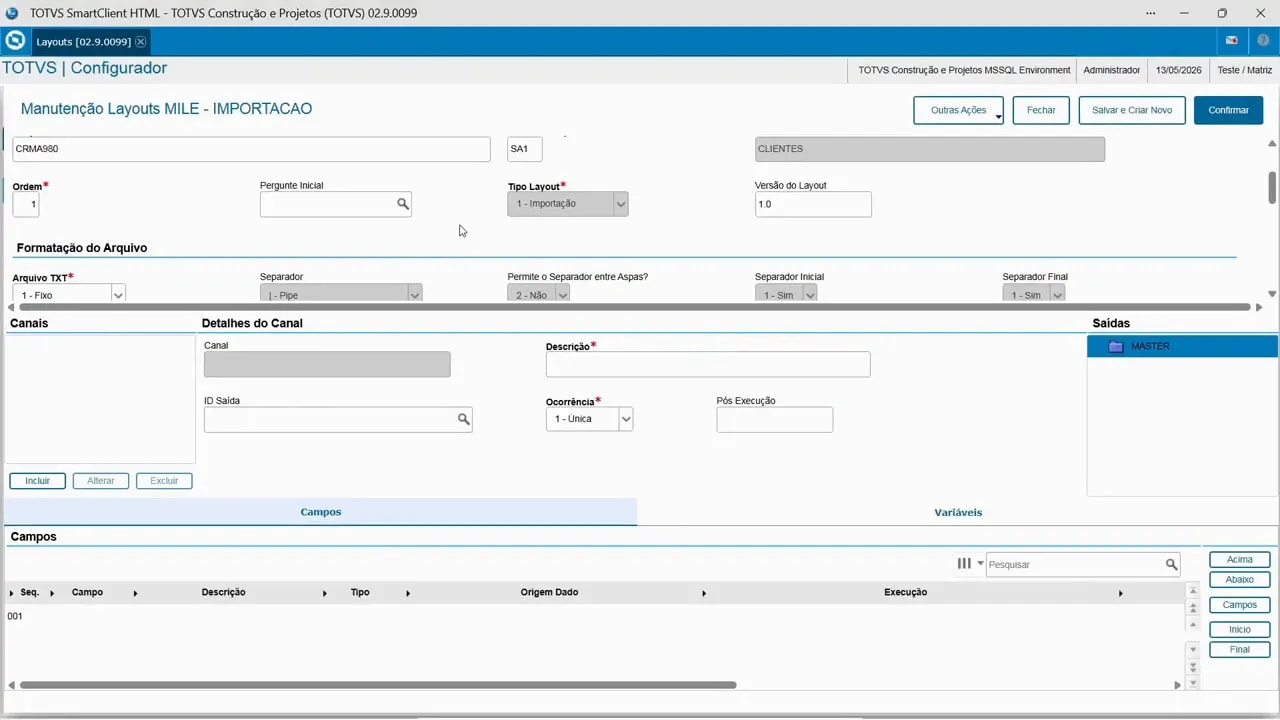
Task: Click the form's horizontal scrollbar
Action: tap(635, 307)
